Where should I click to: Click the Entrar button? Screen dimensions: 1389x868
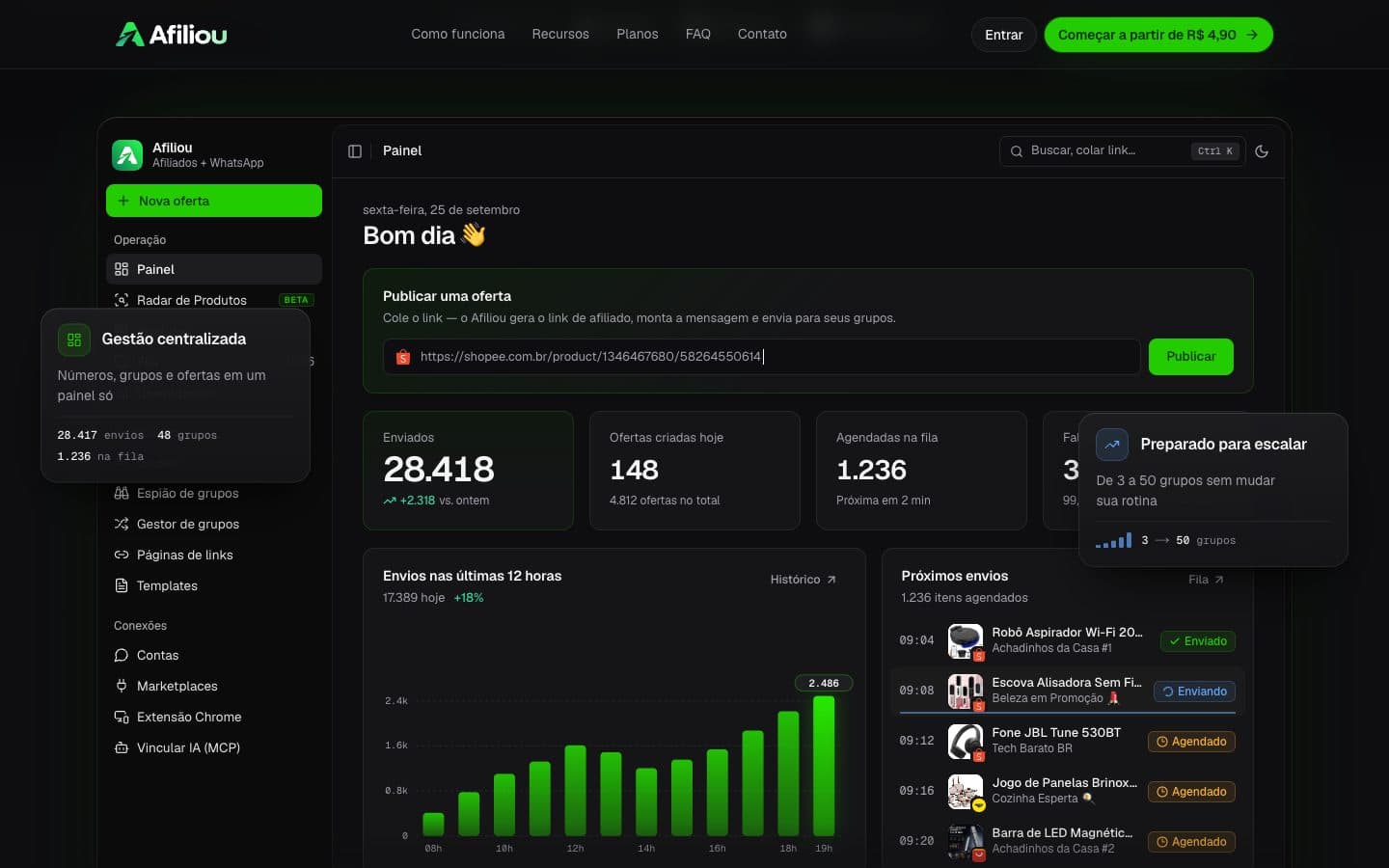tap(1004, 35)
